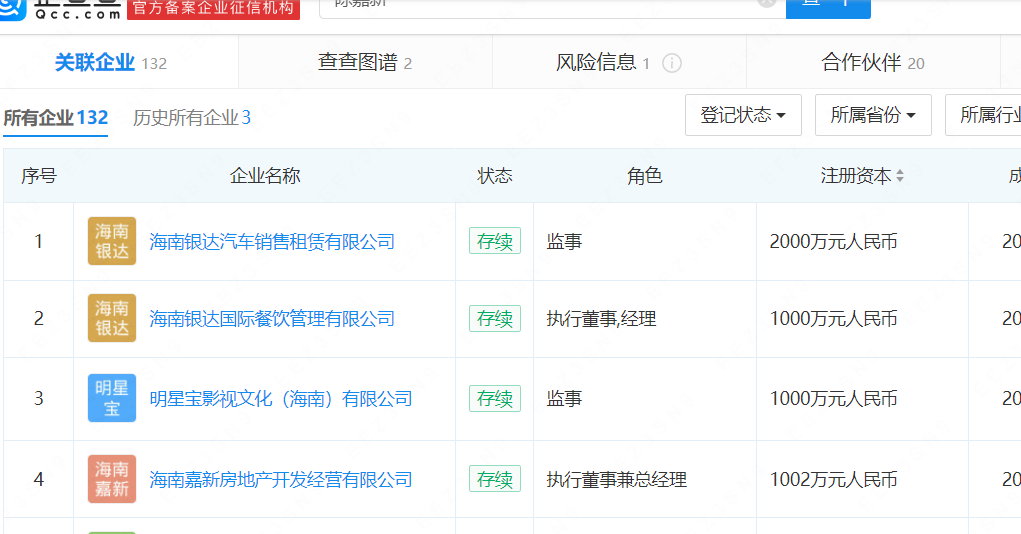Open 海南银达国际餐饮管理 company logo

point(112,318)
